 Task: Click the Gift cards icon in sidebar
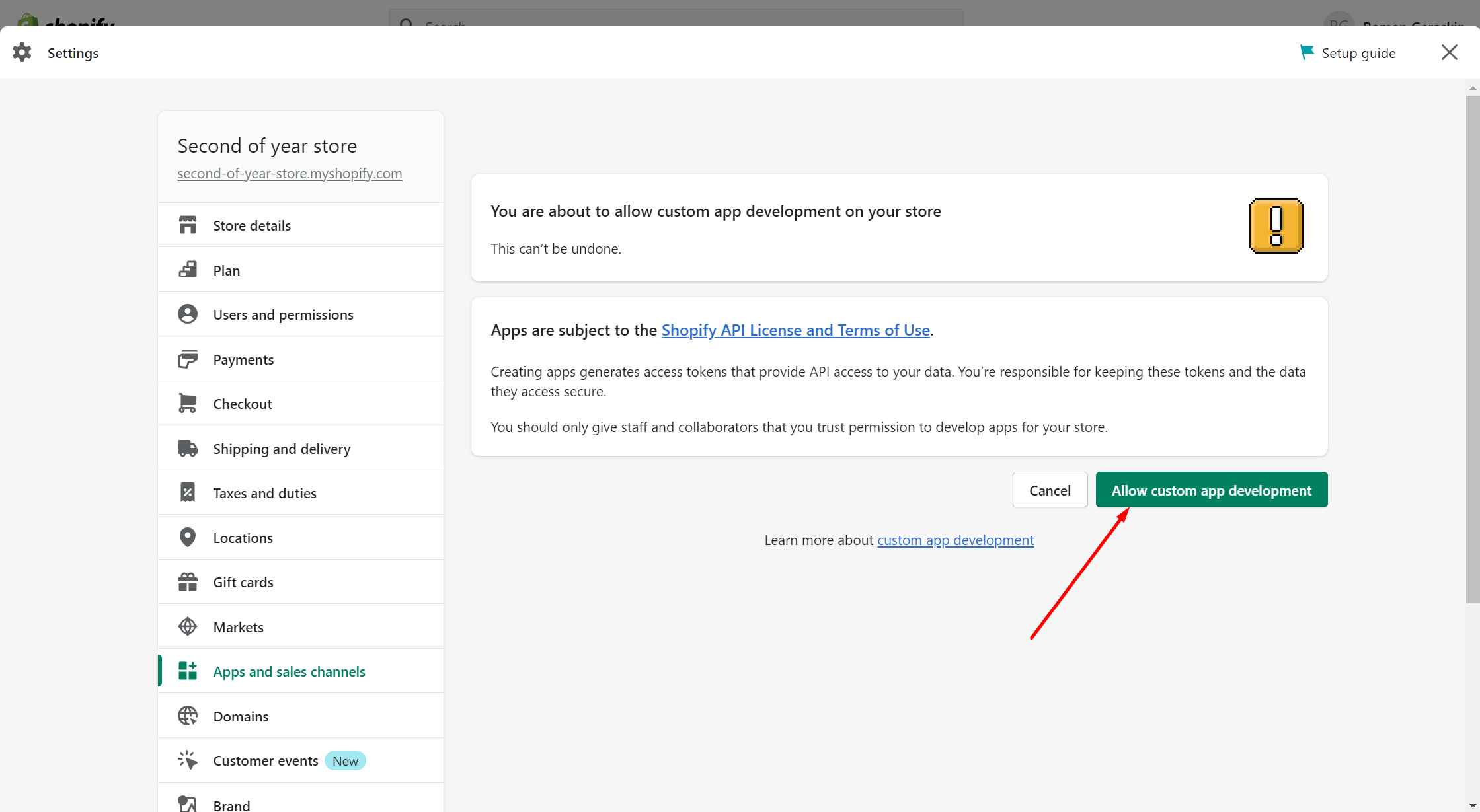click(x=187, y=582)
